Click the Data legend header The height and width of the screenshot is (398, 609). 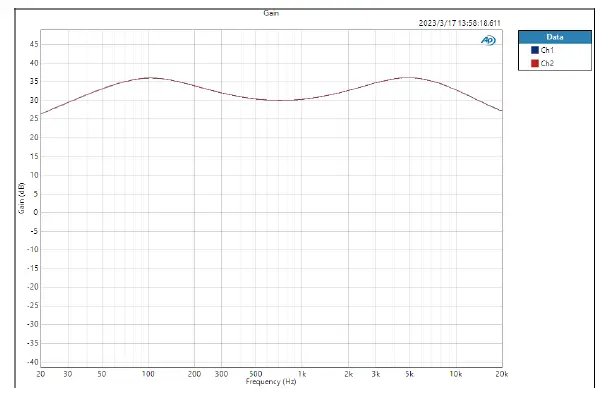[555, 37]
